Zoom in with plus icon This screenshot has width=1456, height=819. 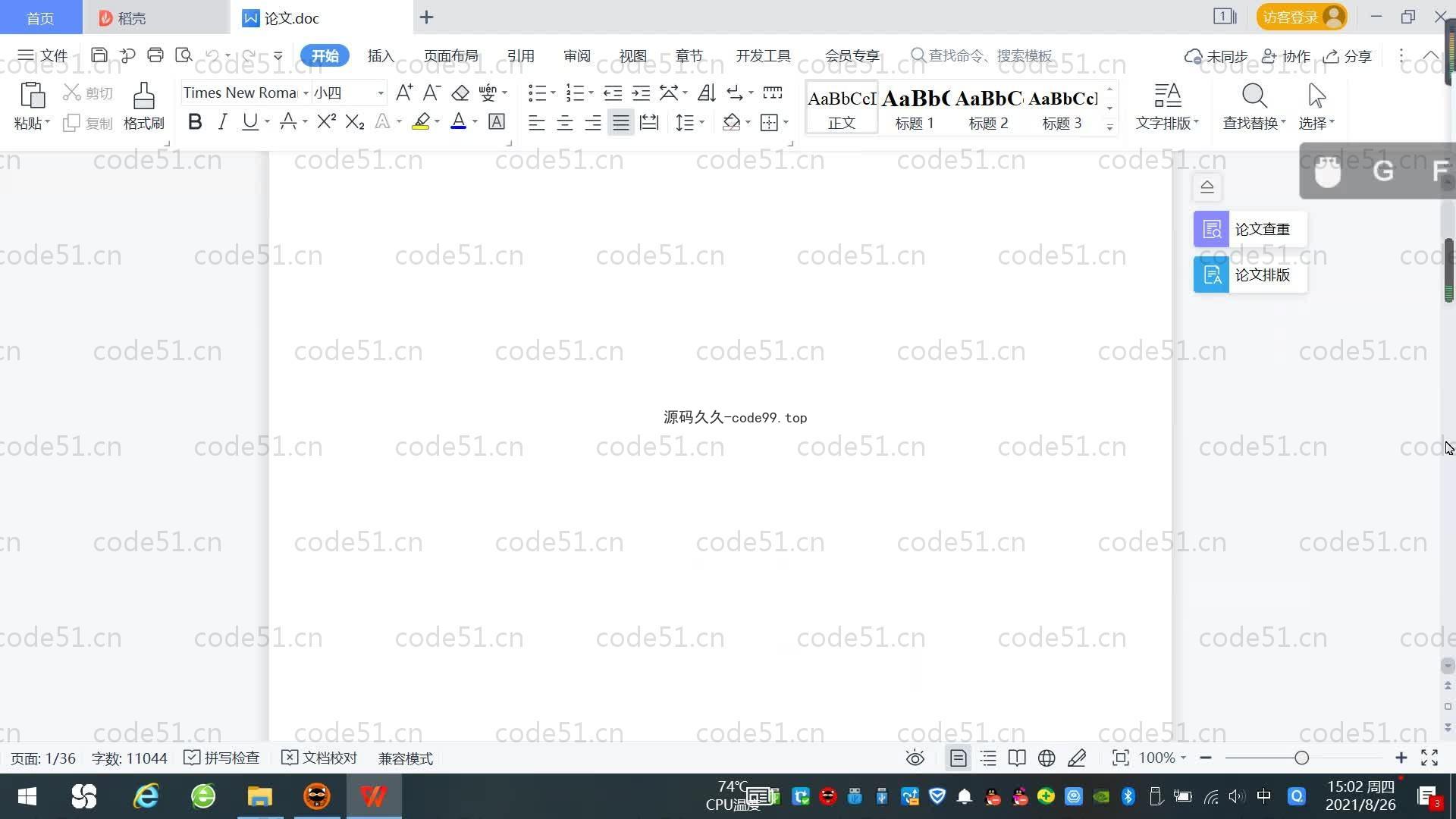[1401, 758]
